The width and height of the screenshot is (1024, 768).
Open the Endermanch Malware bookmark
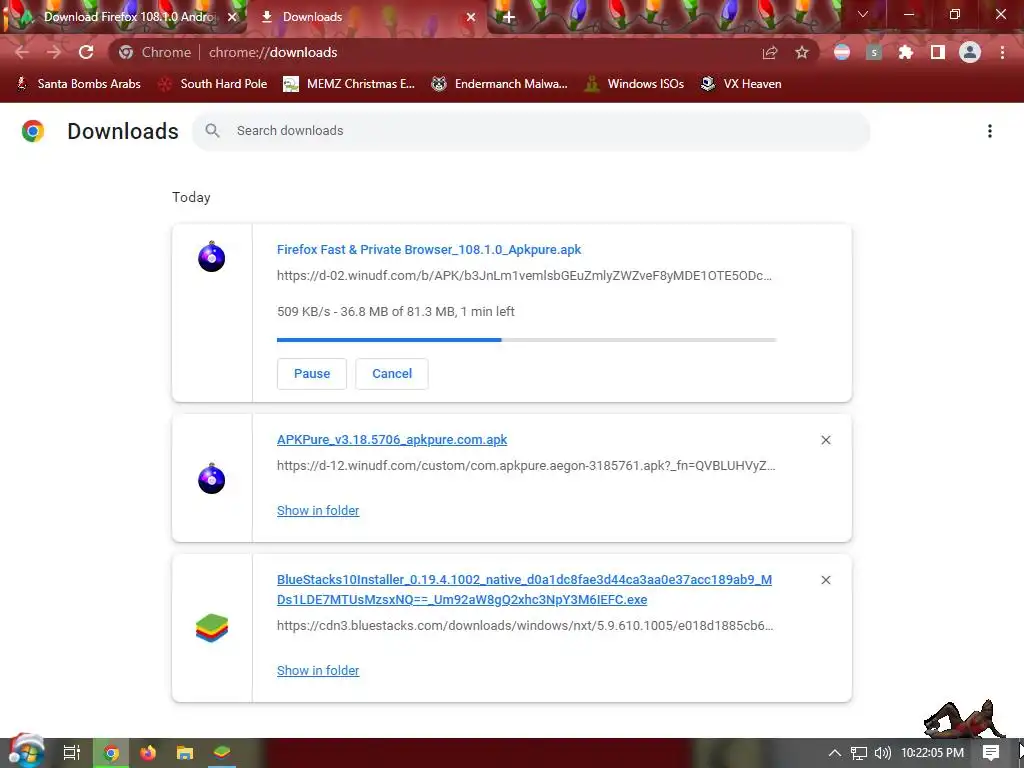coord(499,84)
